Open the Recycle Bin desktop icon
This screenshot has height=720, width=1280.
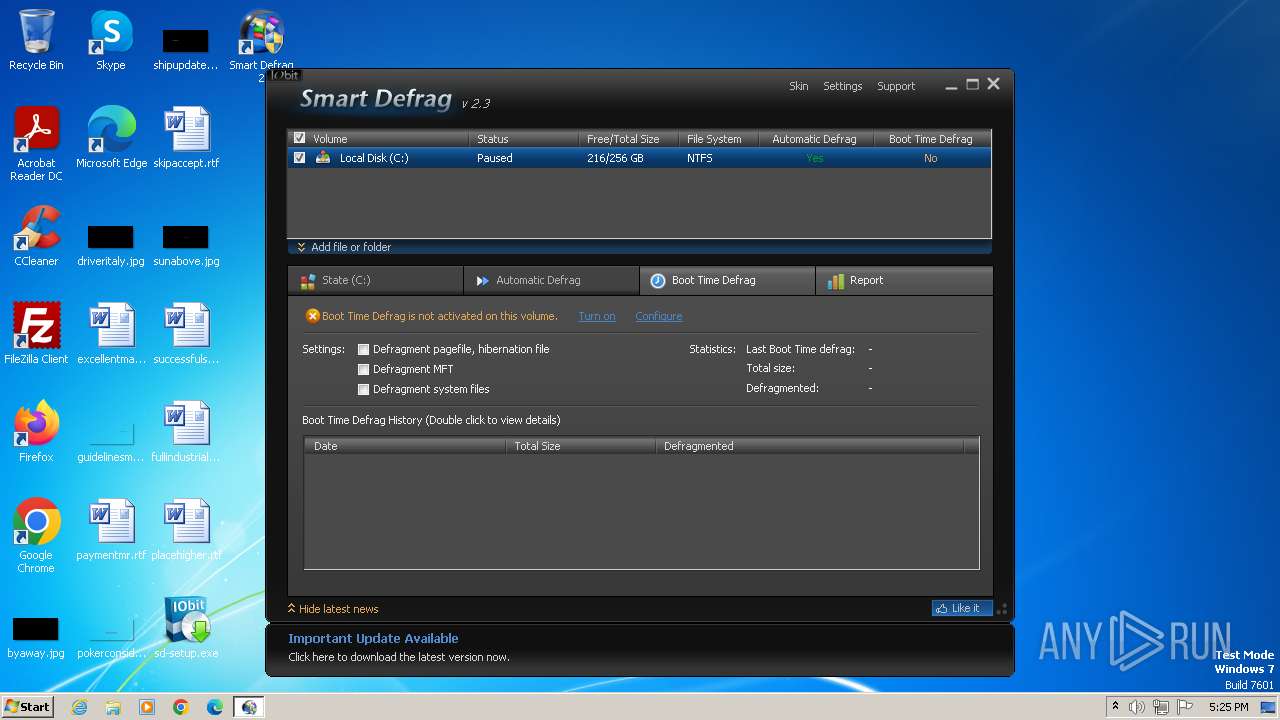pos(36,40)
